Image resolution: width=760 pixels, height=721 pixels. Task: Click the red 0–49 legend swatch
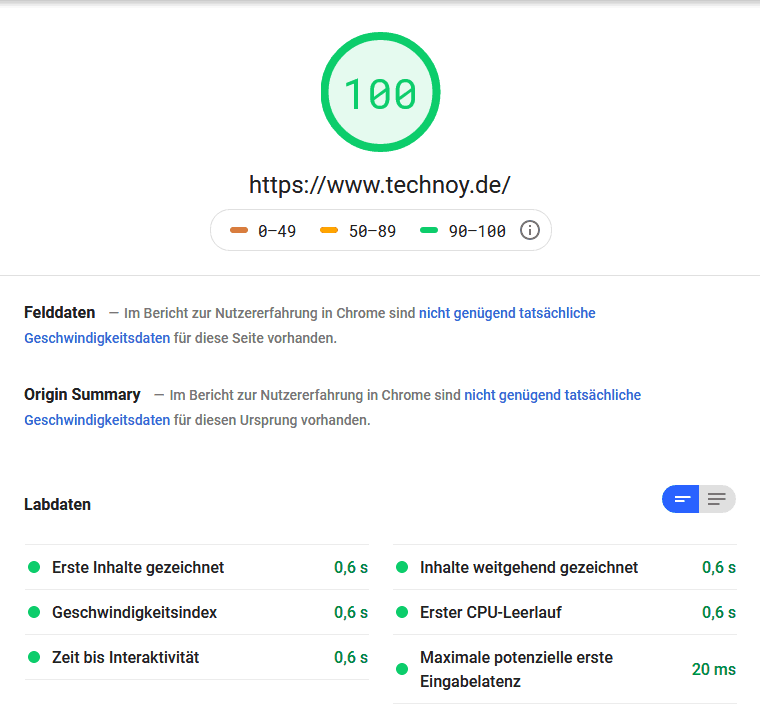[x=239, y=231]
